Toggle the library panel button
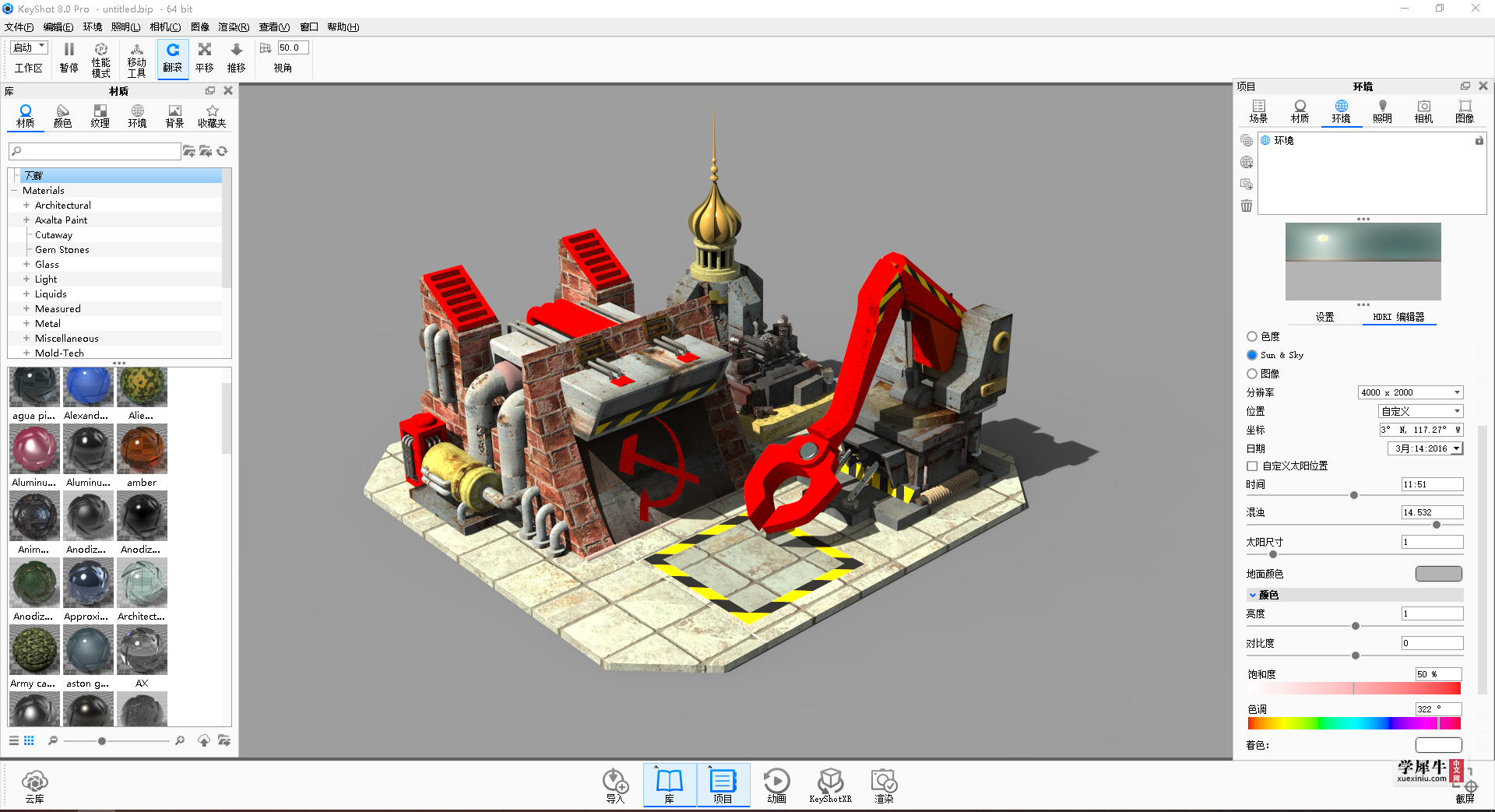 tap(670, 785)
